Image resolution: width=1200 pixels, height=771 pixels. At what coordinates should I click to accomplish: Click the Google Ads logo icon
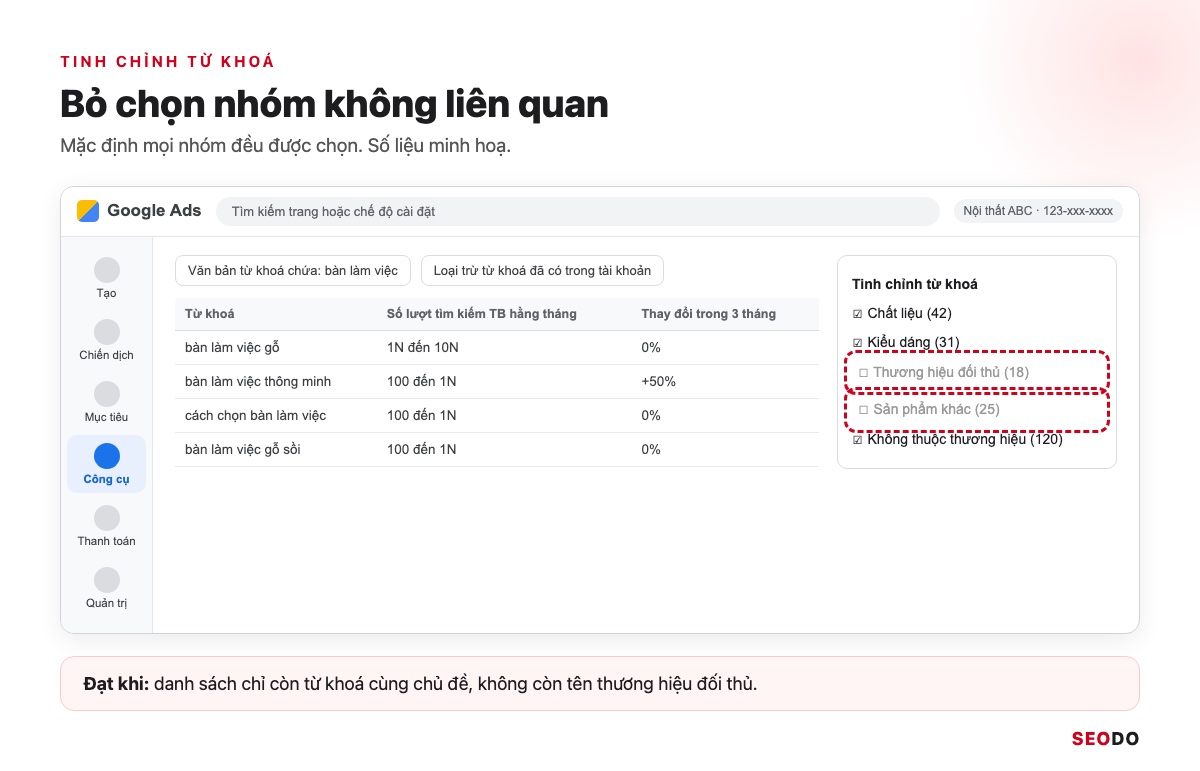click(x=88, y=211)
